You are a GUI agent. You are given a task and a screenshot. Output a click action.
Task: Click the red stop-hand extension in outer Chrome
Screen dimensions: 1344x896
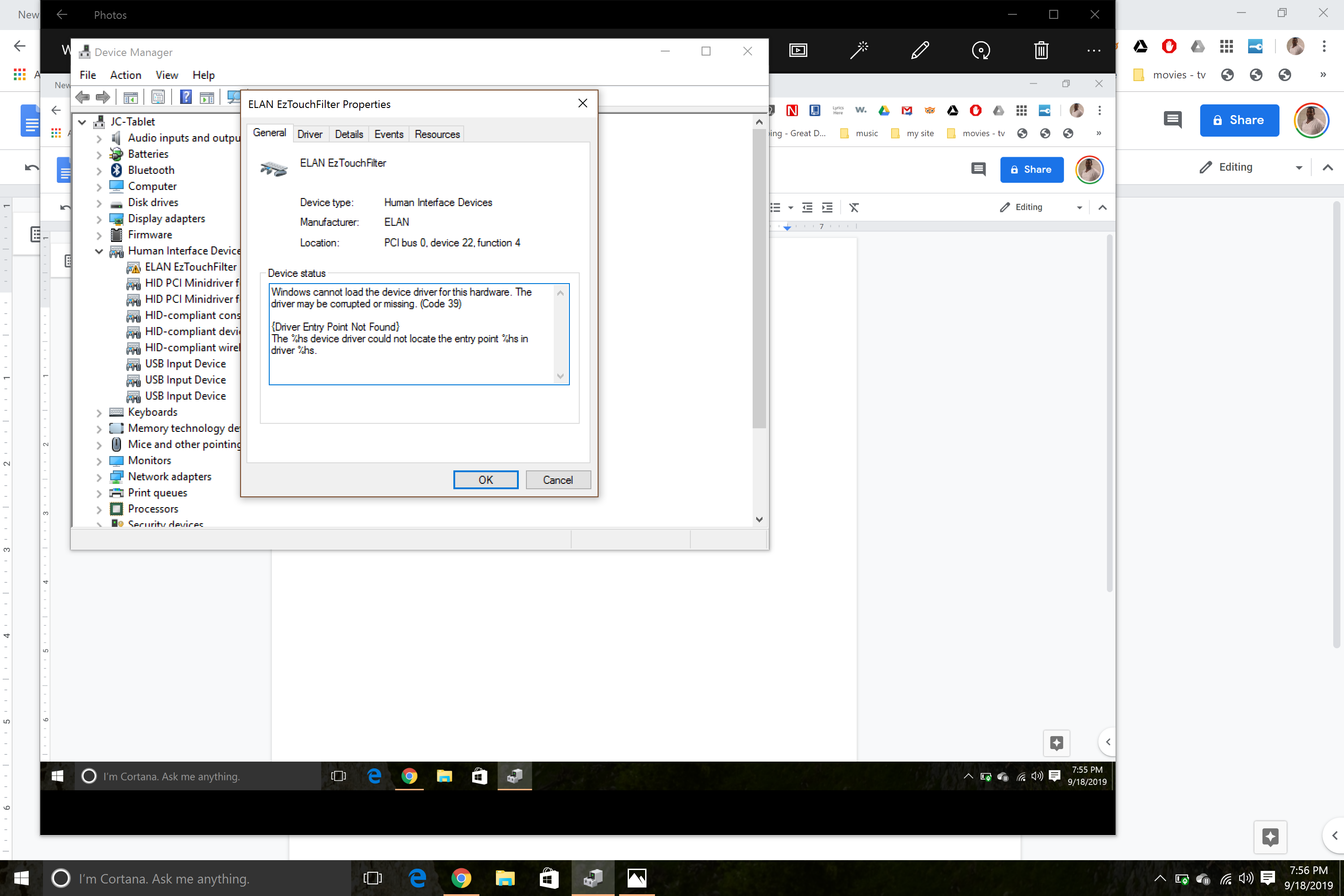[1169, 46]
